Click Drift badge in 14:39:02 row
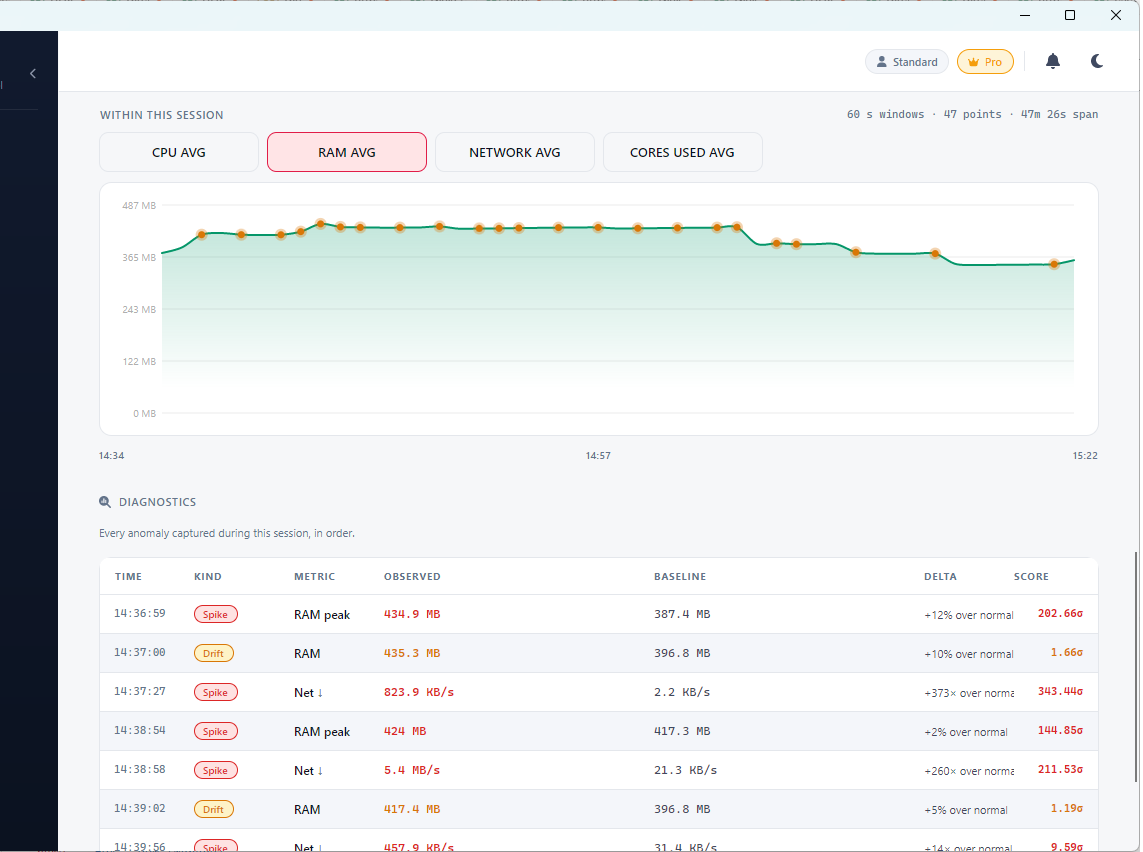Screen dimensions: 1143x852 (214, 809)
